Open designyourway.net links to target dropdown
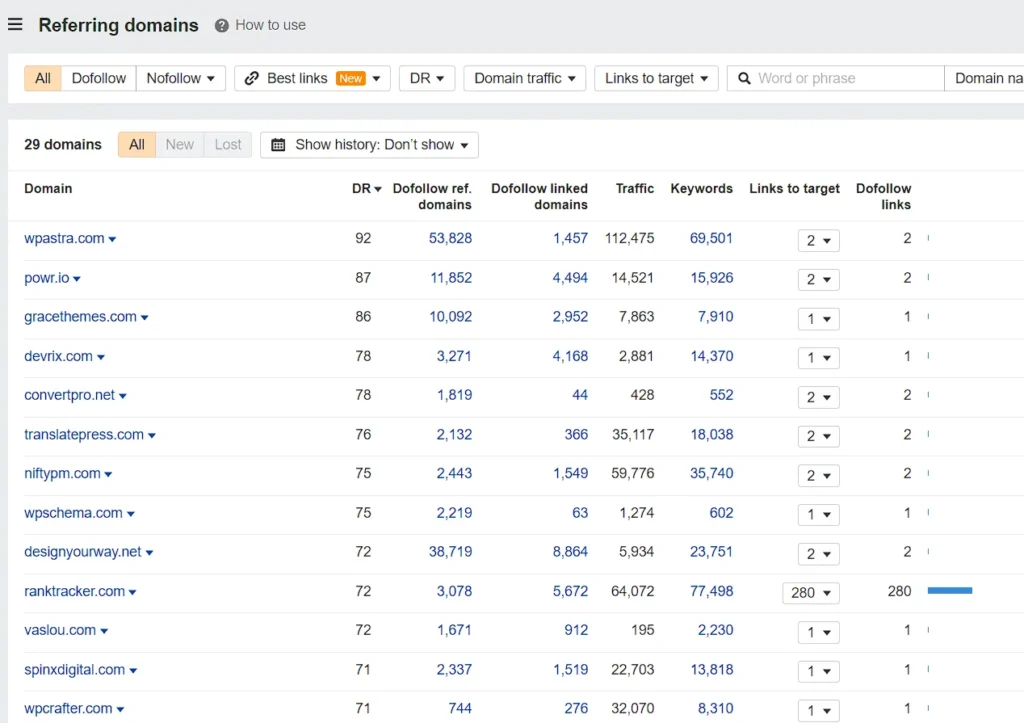This screenshot has width=1024, height=723. pos(818,554)
